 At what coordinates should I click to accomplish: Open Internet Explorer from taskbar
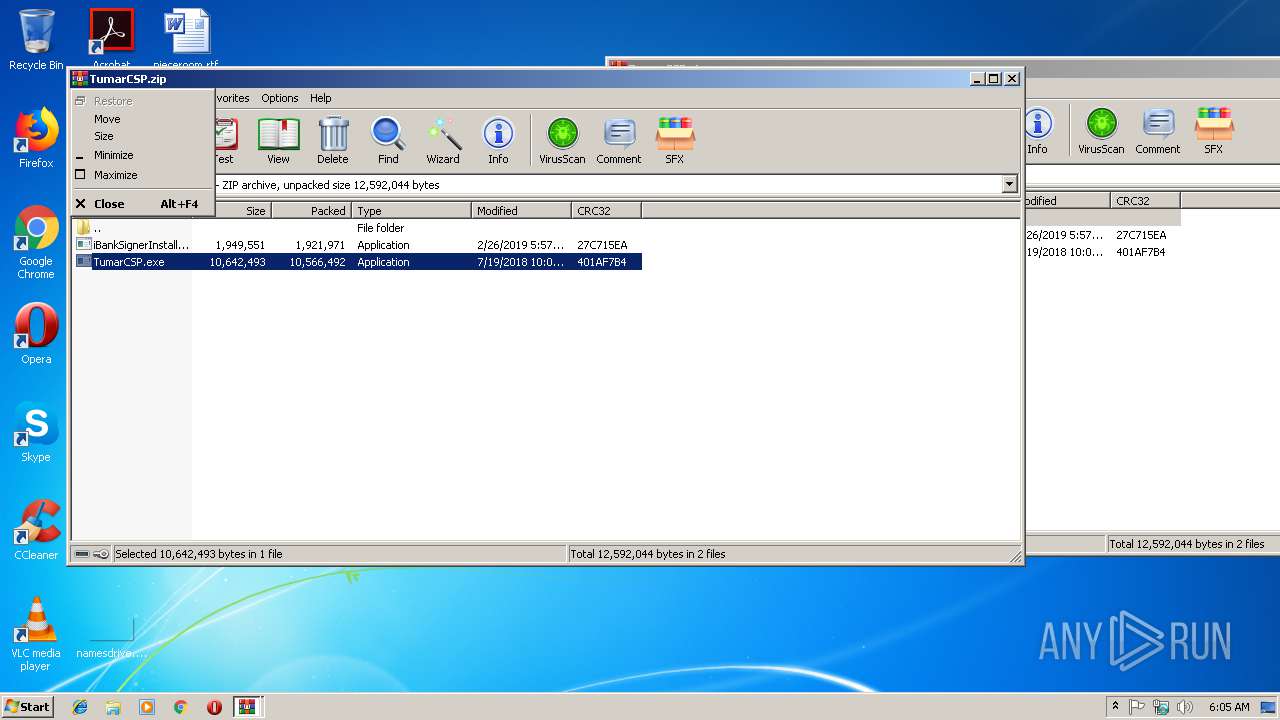80,707
